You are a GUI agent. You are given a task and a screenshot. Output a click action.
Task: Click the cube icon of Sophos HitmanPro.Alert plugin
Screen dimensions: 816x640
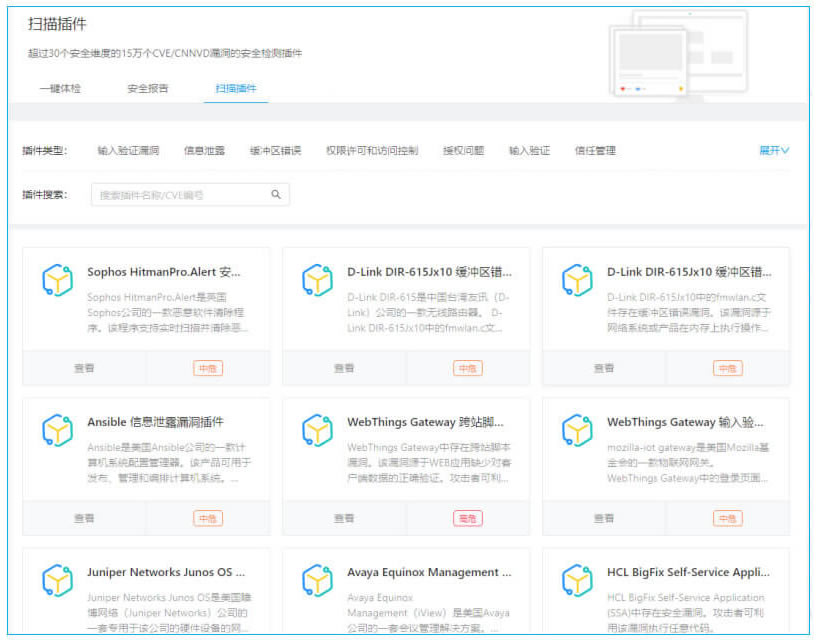[58, 280]
